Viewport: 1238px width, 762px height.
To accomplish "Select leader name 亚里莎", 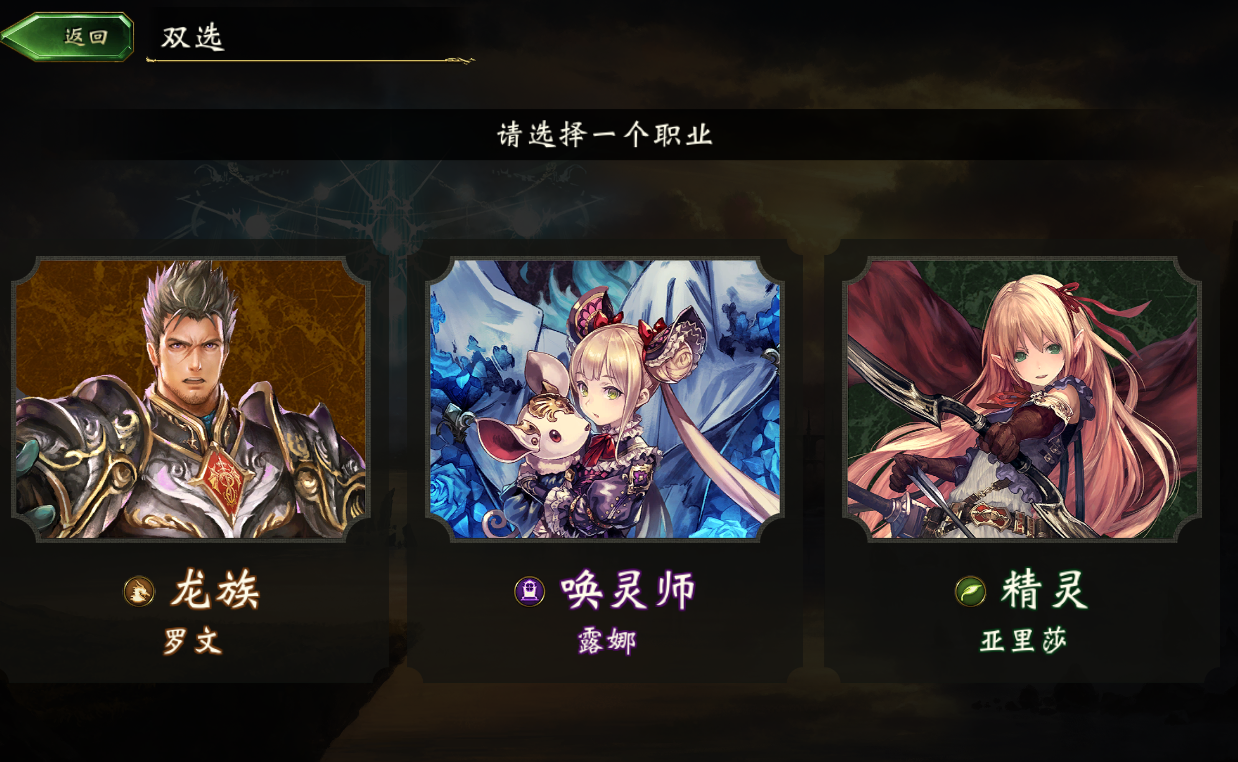I will 1023,641.
